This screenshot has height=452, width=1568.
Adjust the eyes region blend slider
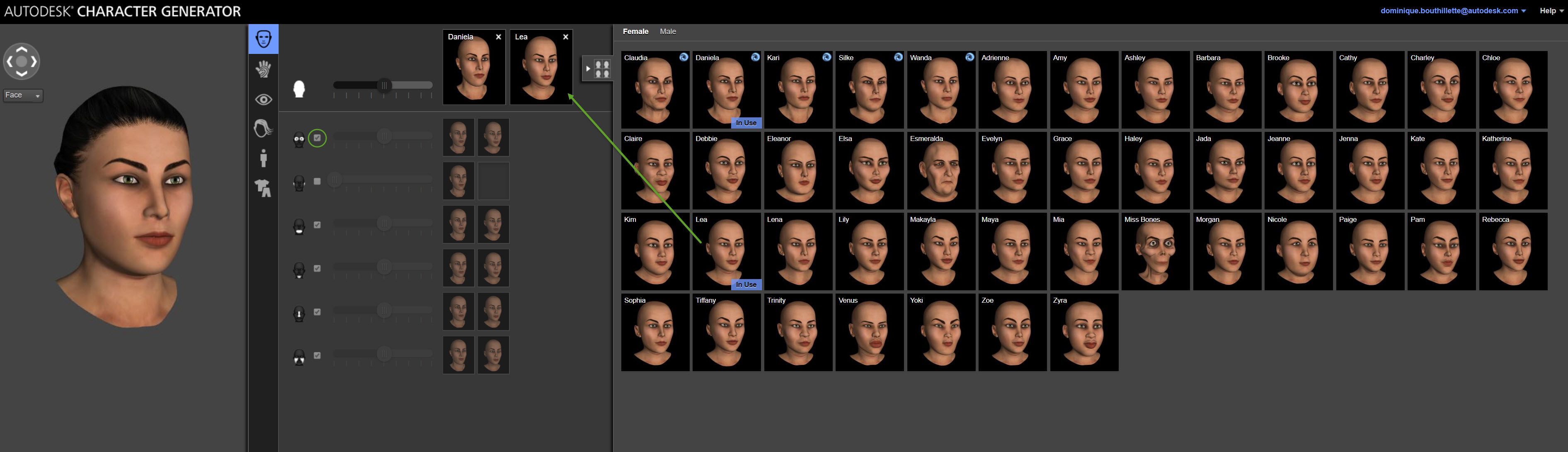(x=383, y=136)
